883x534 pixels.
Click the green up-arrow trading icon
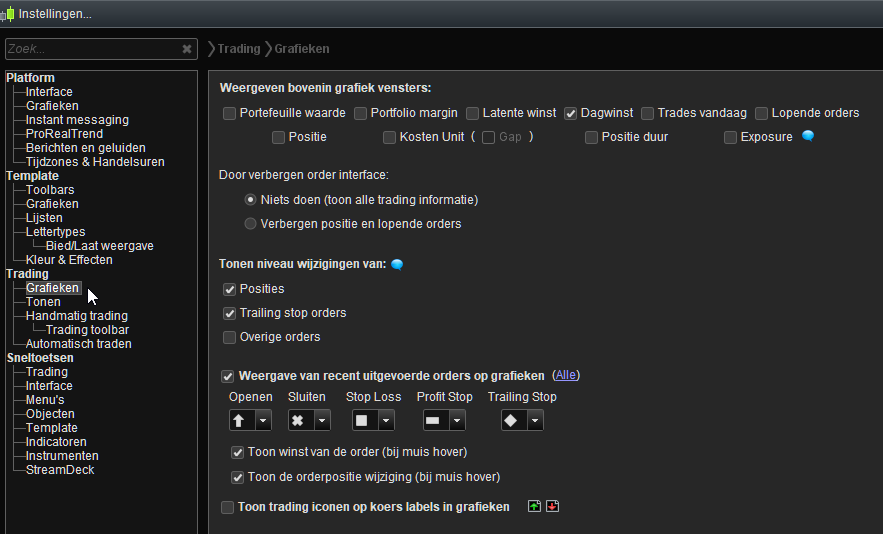click(534, 506)
